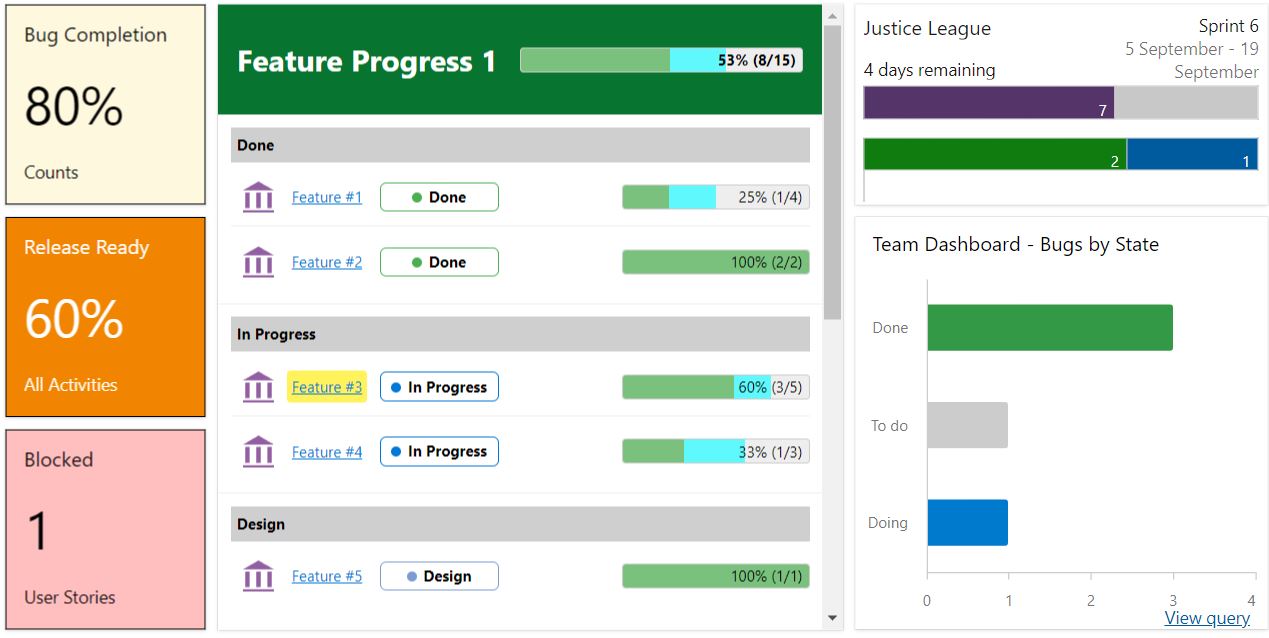This screenshot has width=1269, height=638.
Task: Select the Done state badge for Feature #1
Action: coord(438,197)
